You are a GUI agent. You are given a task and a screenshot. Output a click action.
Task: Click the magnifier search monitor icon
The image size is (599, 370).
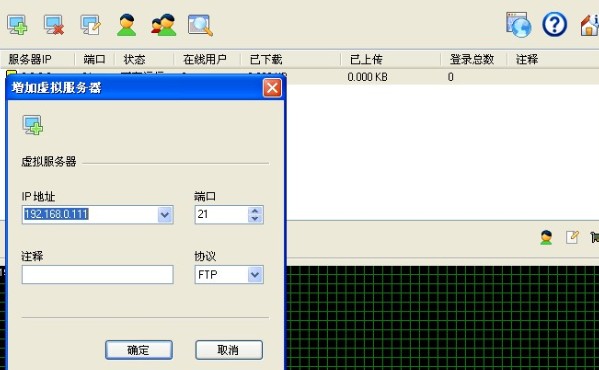click(x=200, y=25)
